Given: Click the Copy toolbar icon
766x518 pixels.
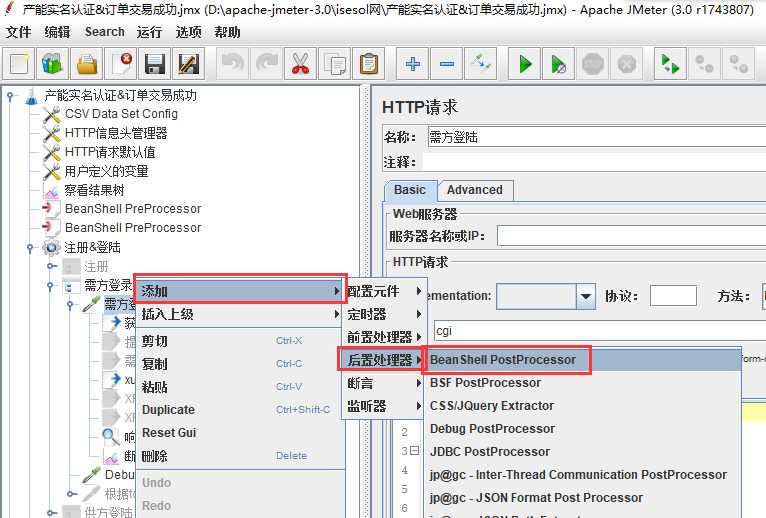Looking at the screenshot, I should [334, 64].
